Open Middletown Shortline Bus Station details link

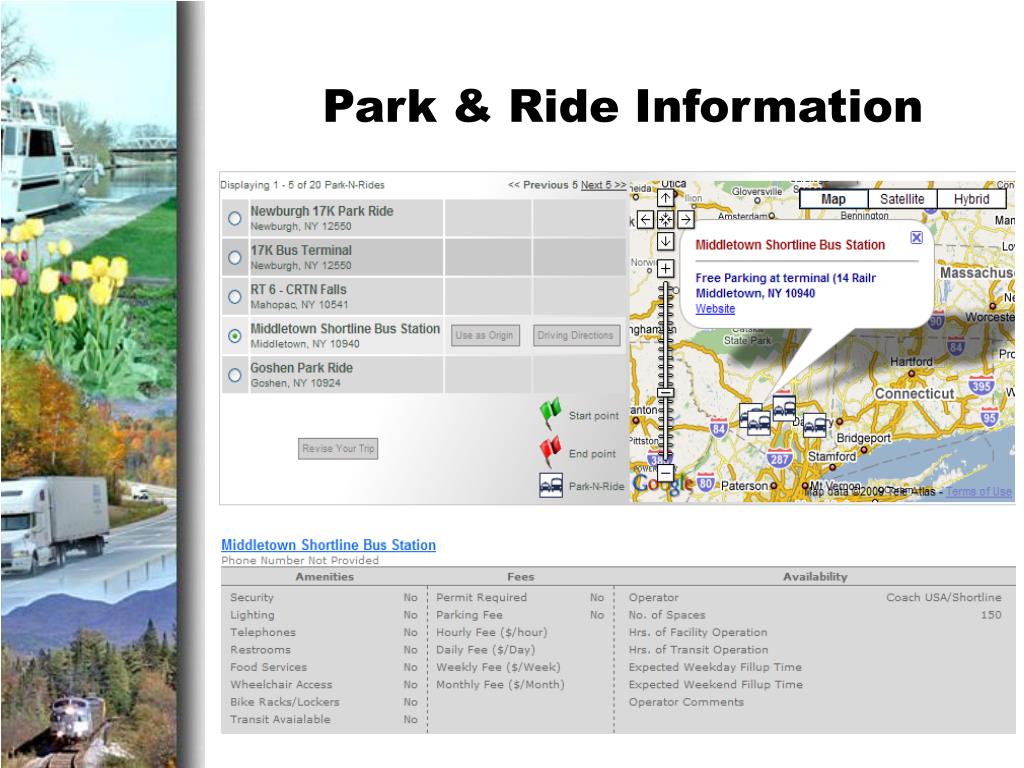(328, 545)
